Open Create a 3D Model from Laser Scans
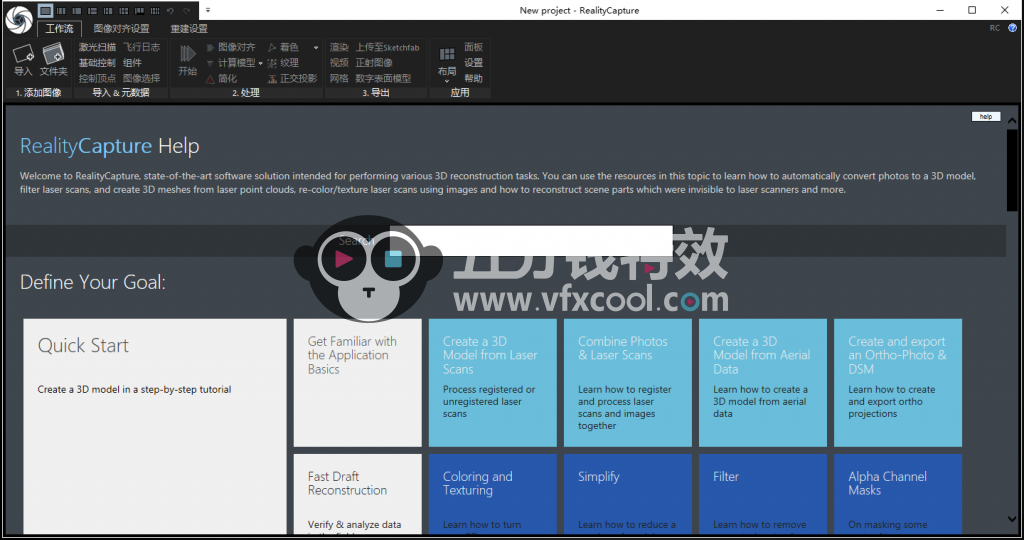This screenshot has height=540, width=1024. pos(492,383)
